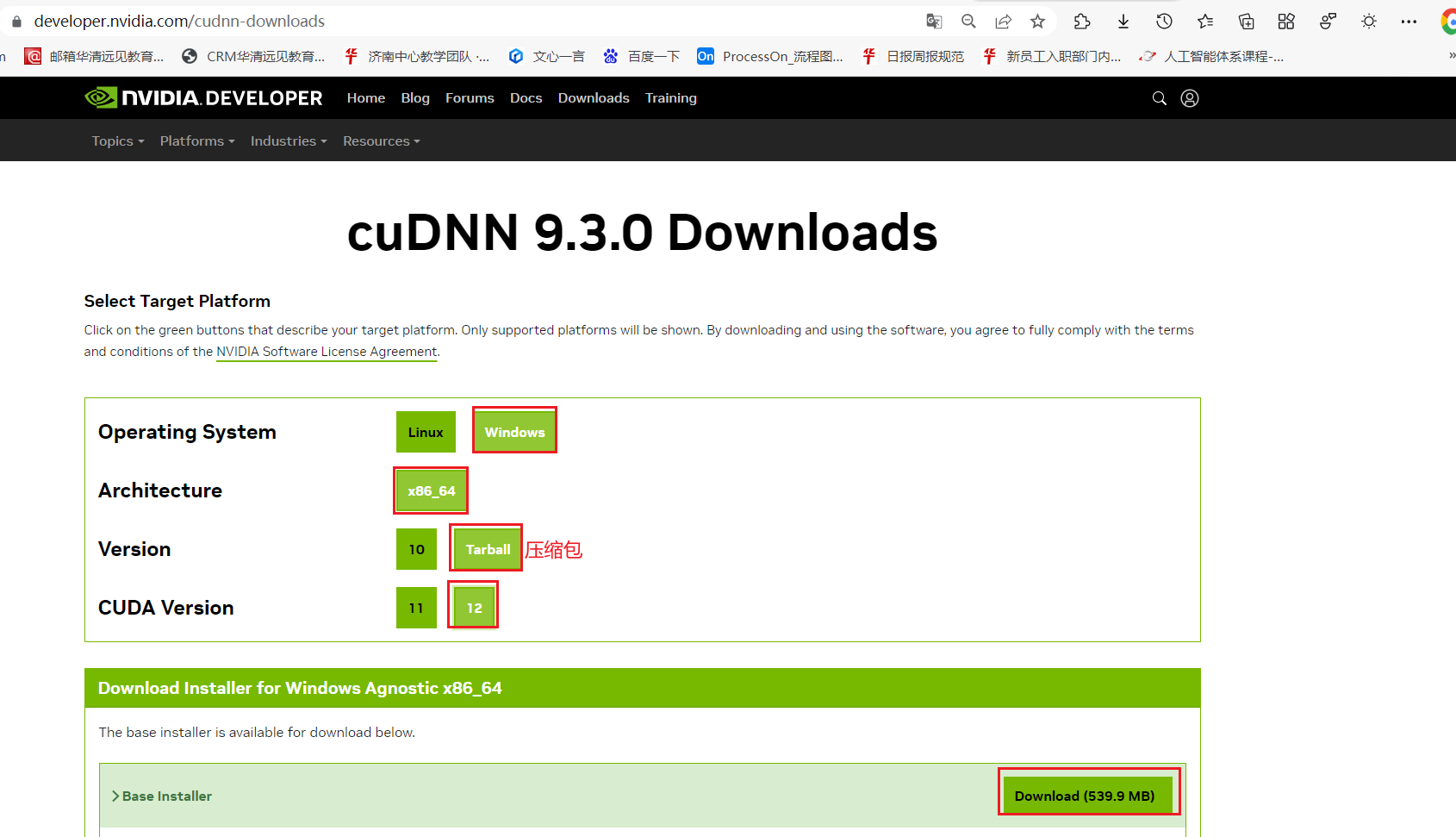Open the 邮箱华清远见教育 bookmark
This screenshot has width=1456, height=837.
(x=94, y=56)
